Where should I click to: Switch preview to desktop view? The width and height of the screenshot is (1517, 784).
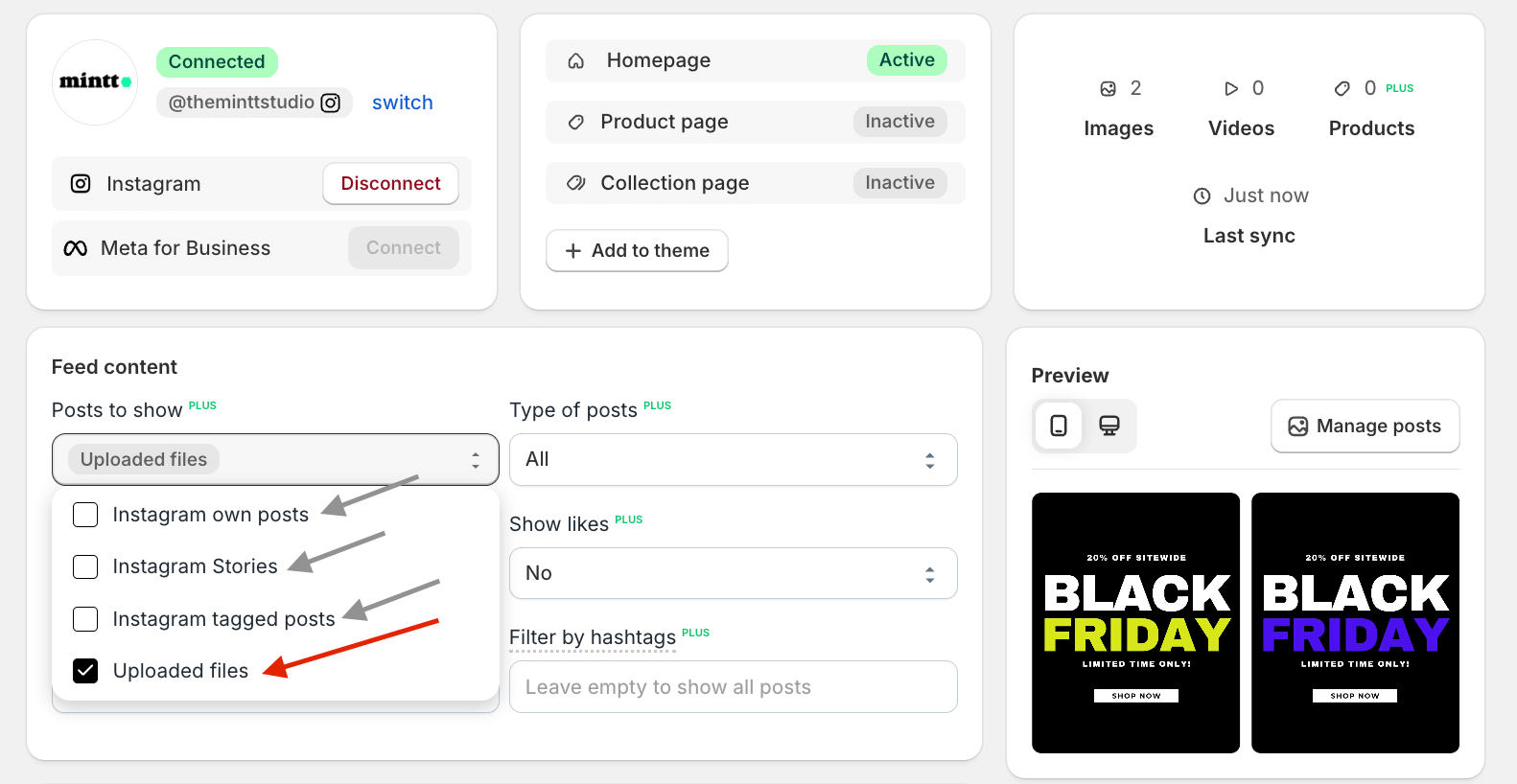point(1109,426)
